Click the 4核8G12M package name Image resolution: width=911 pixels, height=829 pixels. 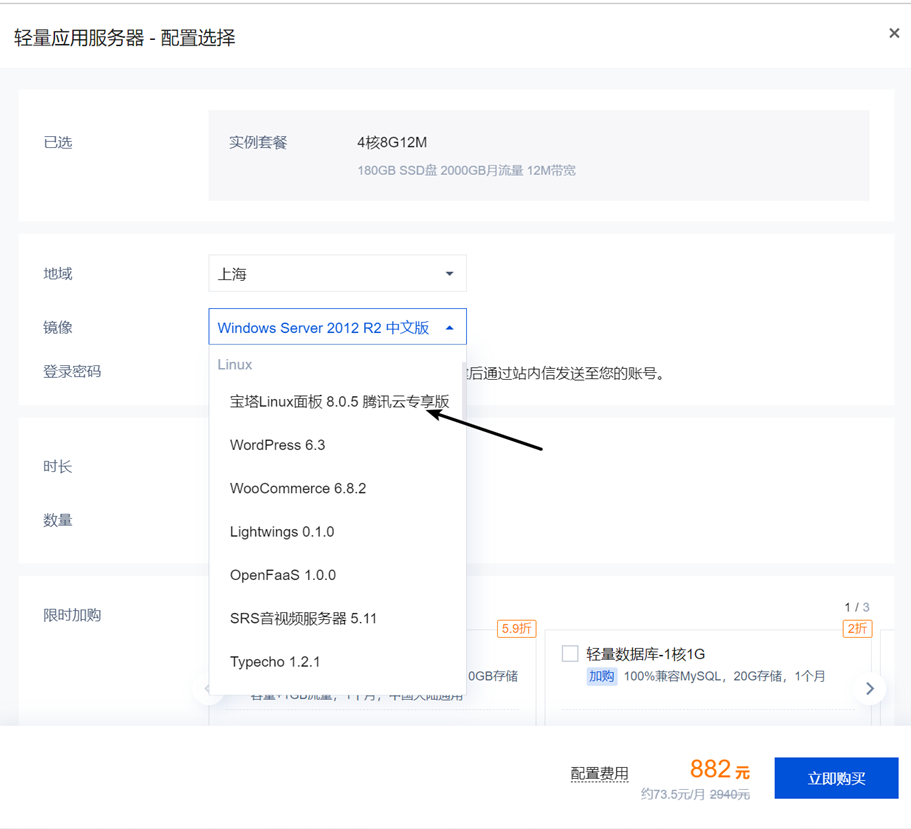[392, 142]
